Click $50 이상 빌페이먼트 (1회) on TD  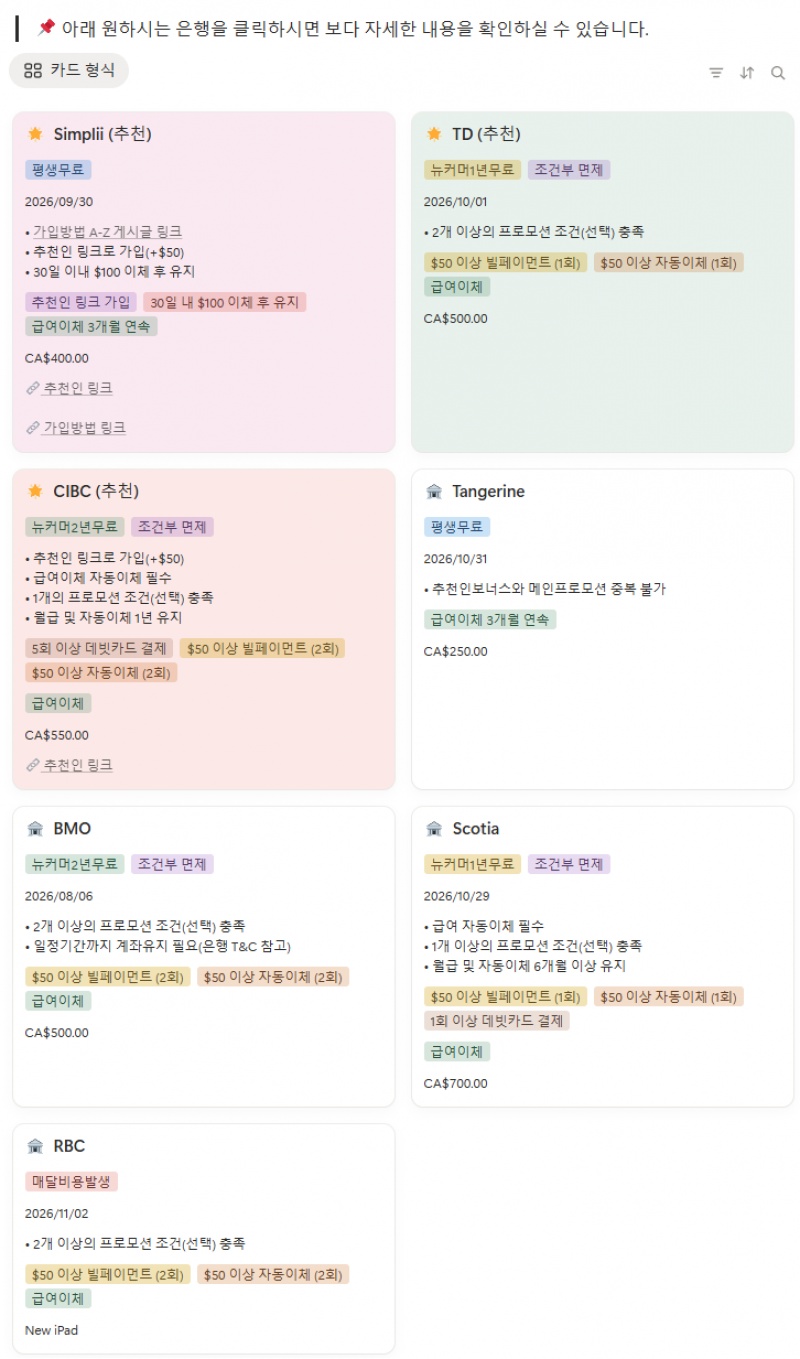(505, 263)
